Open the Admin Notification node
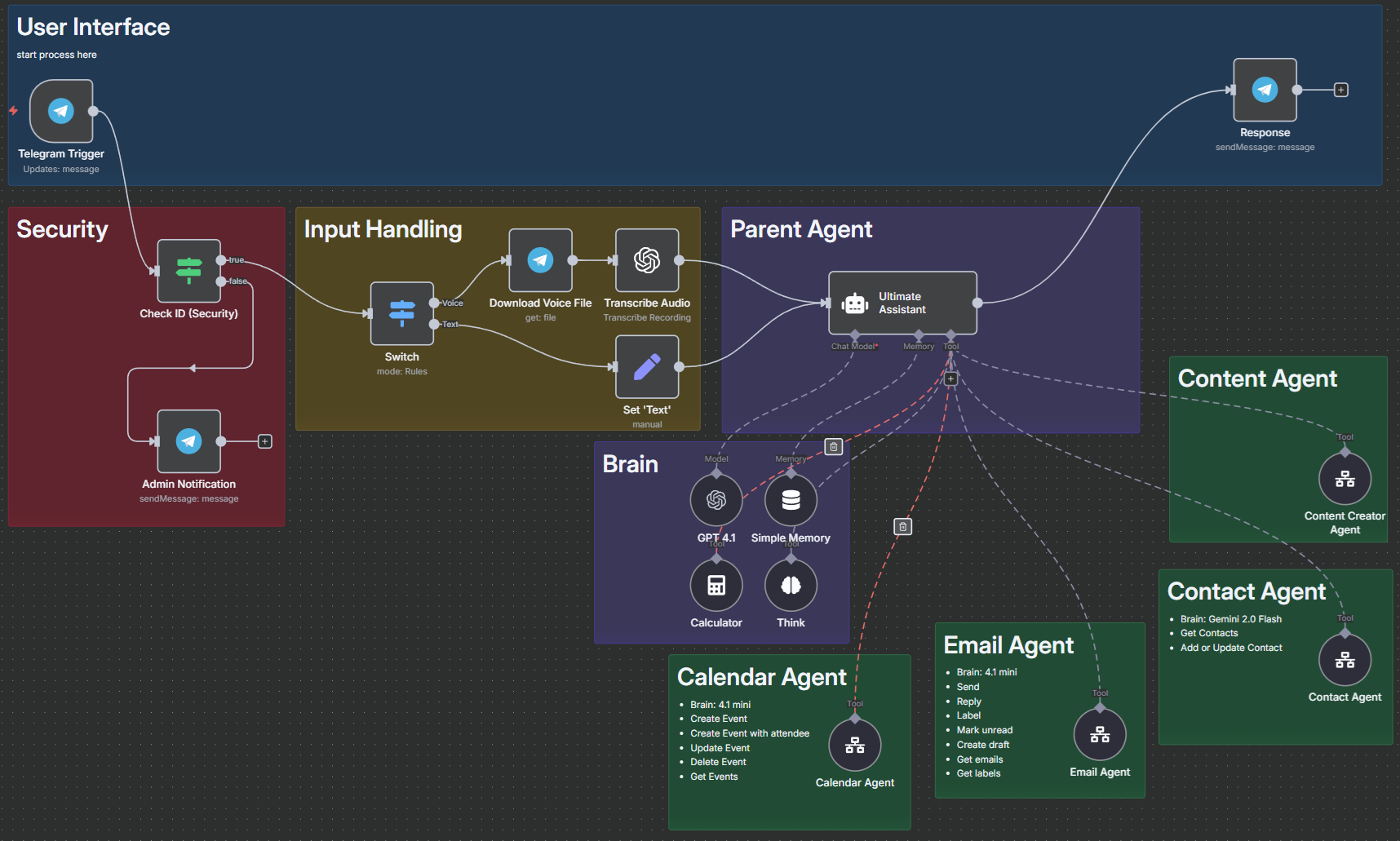 click(188, 441)
